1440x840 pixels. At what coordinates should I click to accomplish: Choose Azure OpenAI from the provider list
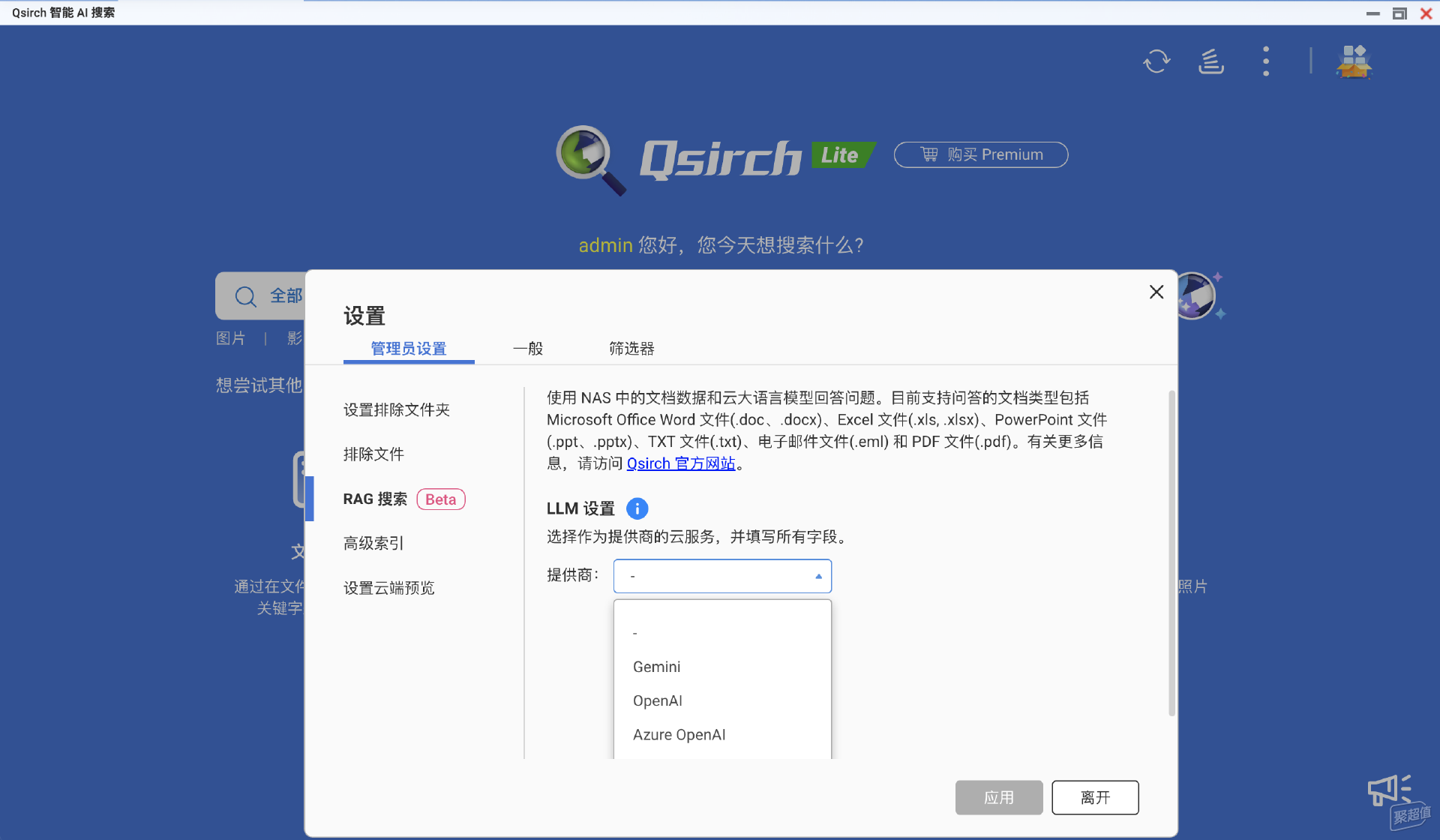point(722,734)
